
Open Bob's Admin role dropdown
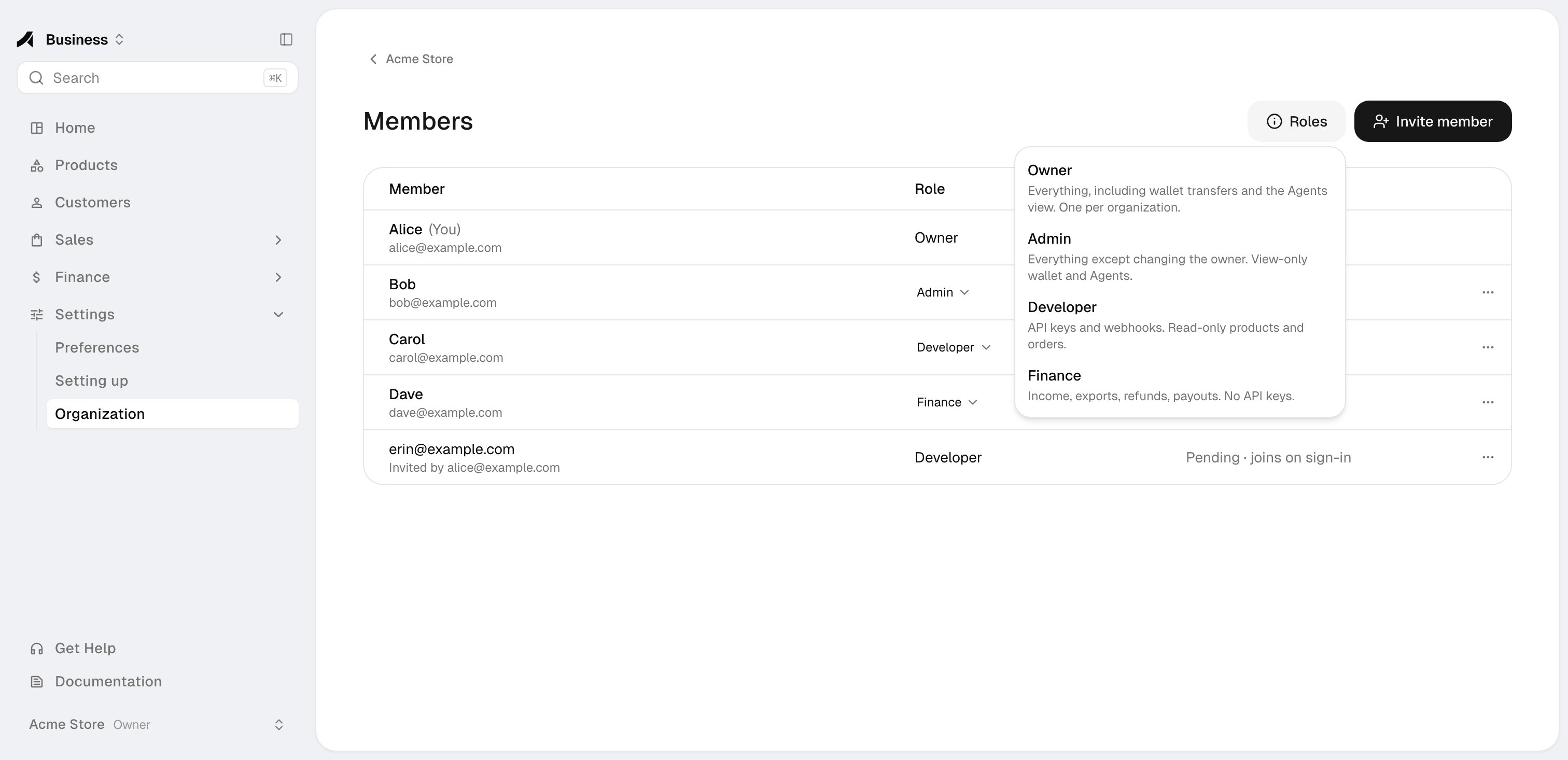click(x=942, y=293)
